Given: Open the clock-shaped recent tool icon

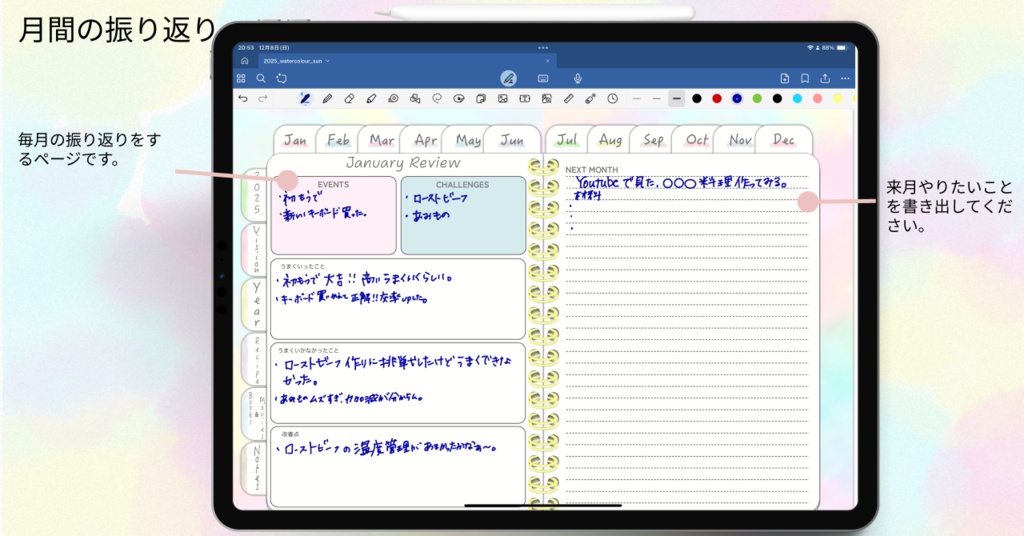Looking at the screenshot, I should click(x=613, y=99).
